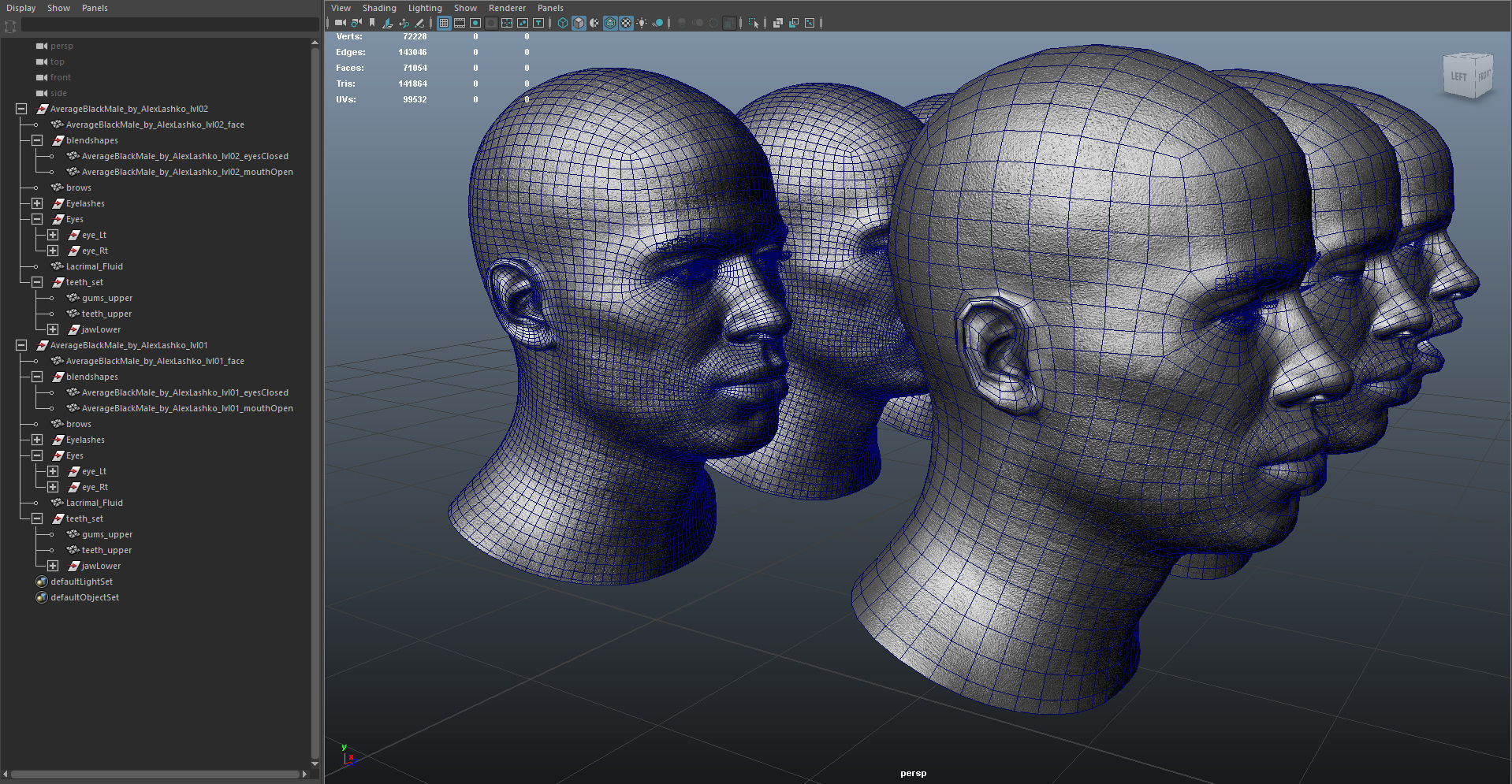Viewport: 1512px width, 784px height.
Task: Select the persp camera in Outliner
Action: (61, 46)
